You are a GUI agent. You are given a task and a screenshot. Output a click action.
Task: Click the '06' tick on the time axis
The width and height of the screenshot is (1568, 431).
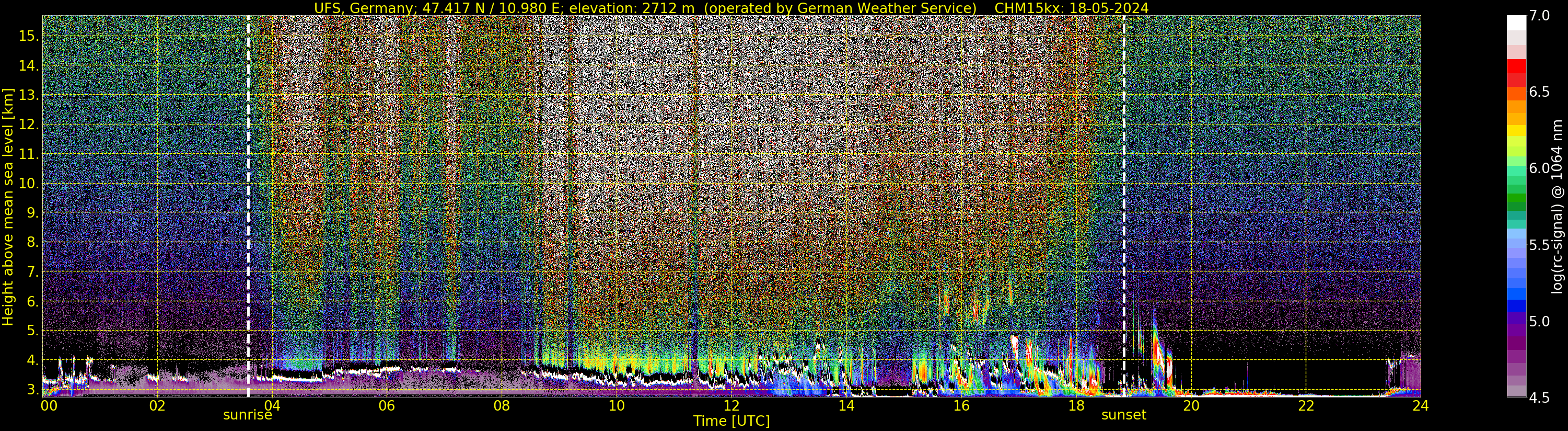(387, 405)
